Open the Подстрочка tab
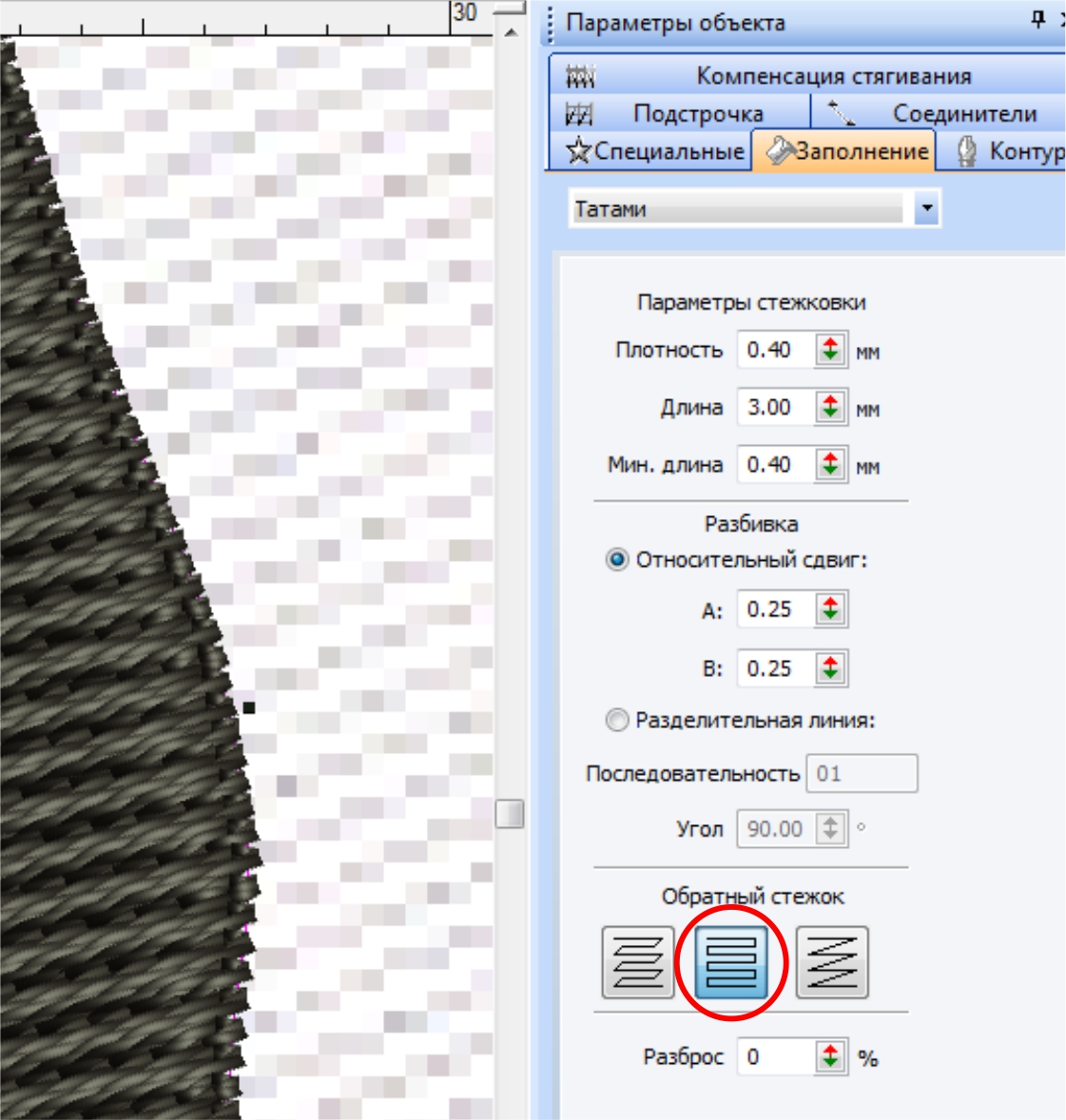 tap(679, 114)
